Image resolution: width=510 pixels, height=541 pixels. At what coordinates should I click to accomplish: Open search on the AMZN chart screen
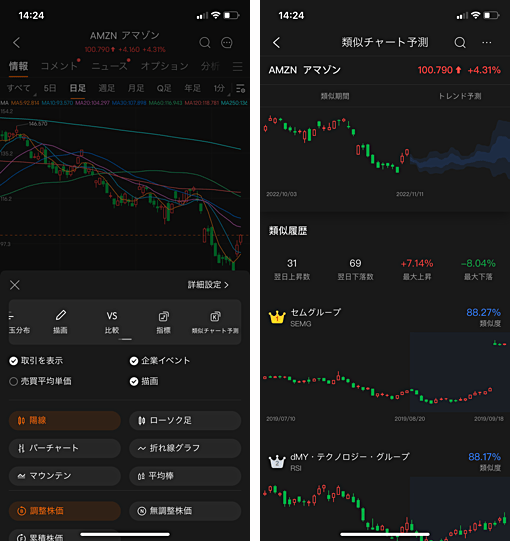pos(205,43)
